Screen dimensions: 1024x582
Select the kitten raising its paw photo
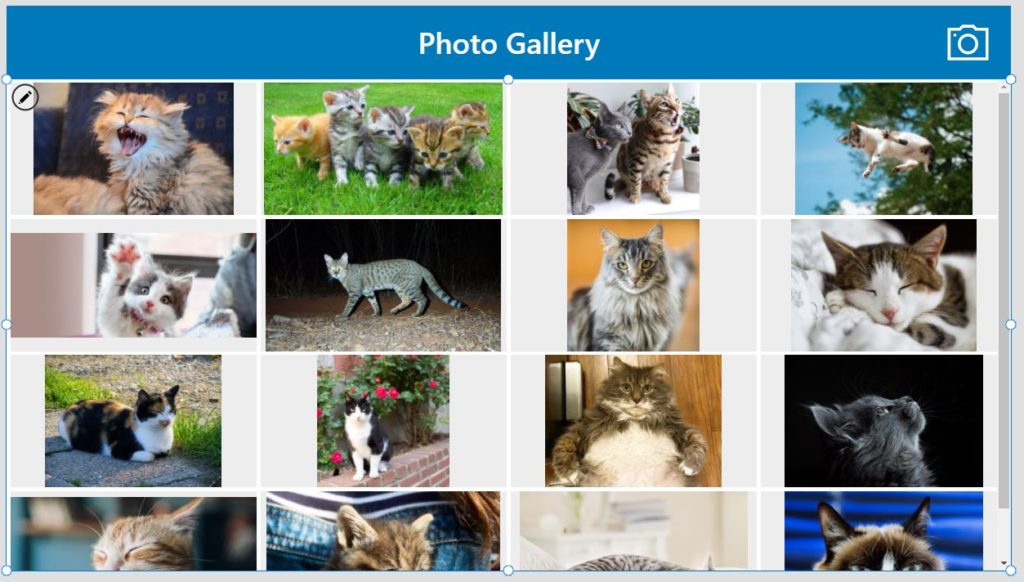click(x=133, y=285)
